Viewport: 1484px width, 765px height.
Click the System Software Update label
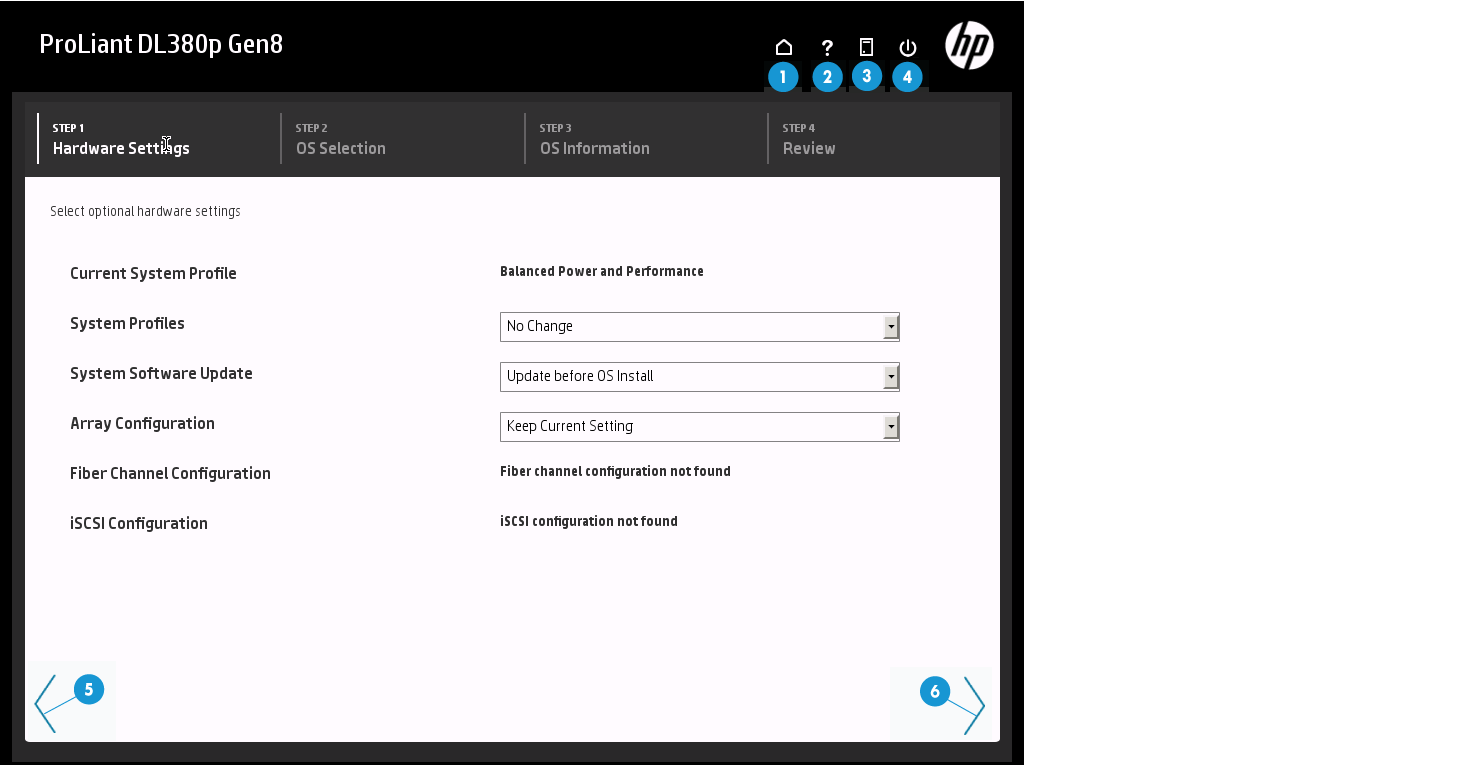tap(161, 373)
